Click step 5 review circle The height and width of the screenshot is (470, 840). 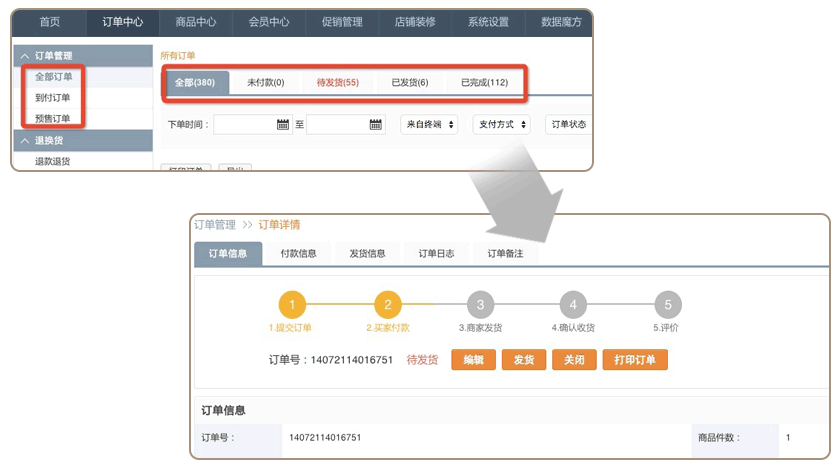(x=667, y=305)
